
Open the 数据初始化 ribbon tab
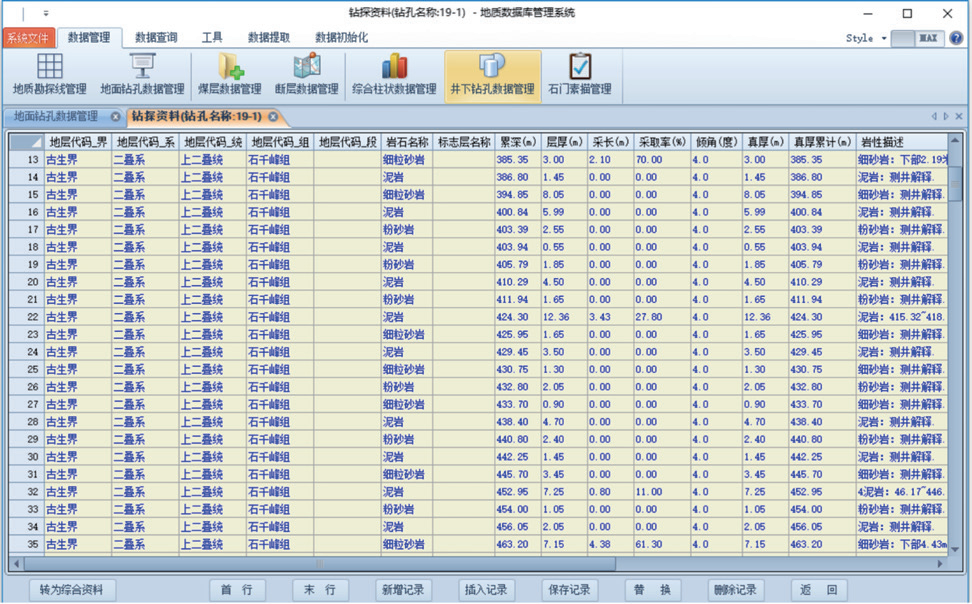(342, 38)
